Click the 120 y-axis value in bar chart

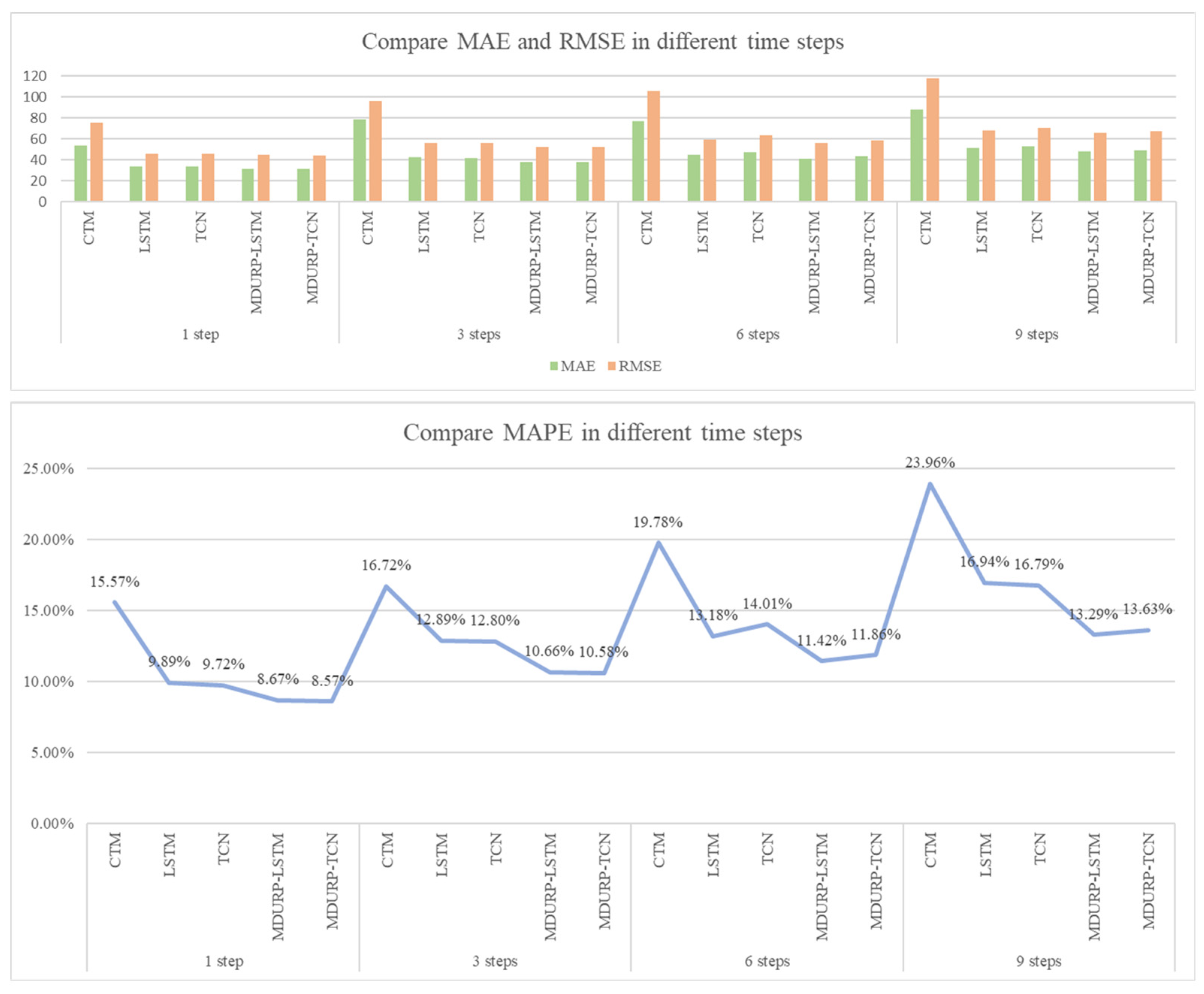[34, 76]
